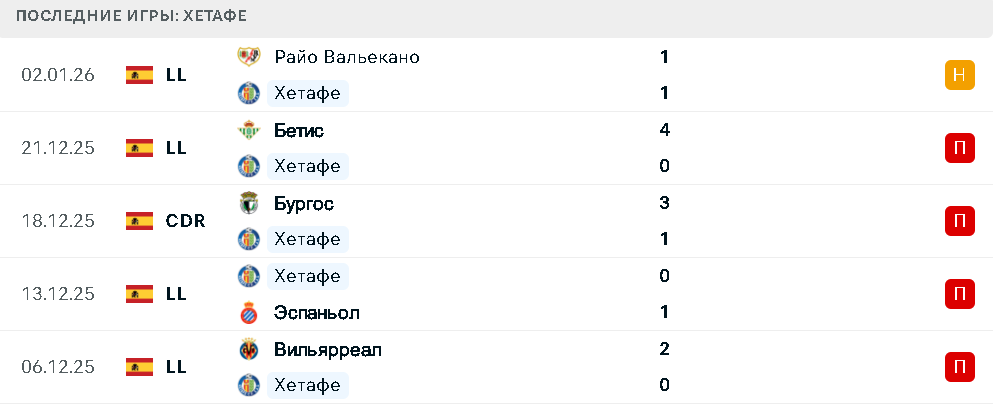Click the orange draw result badge
The image size is (994, 406).
point(959,75)
